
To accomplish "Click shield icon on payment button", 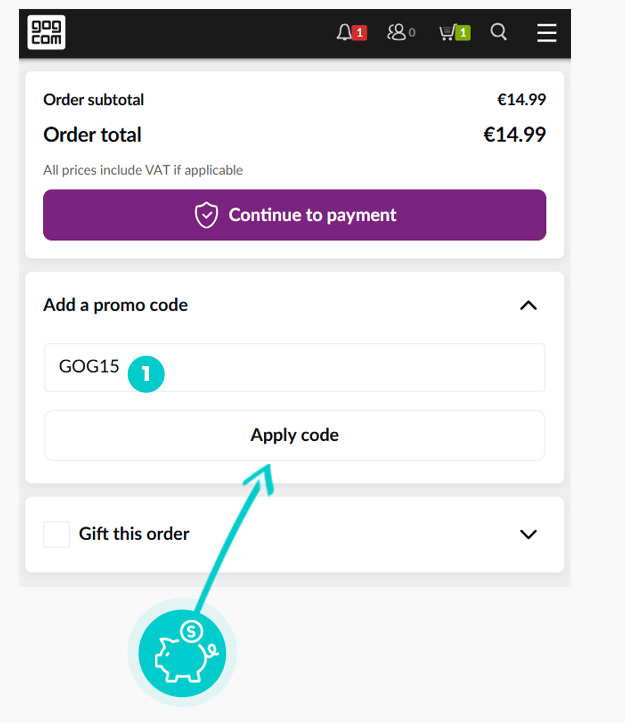I will [206, 215].
